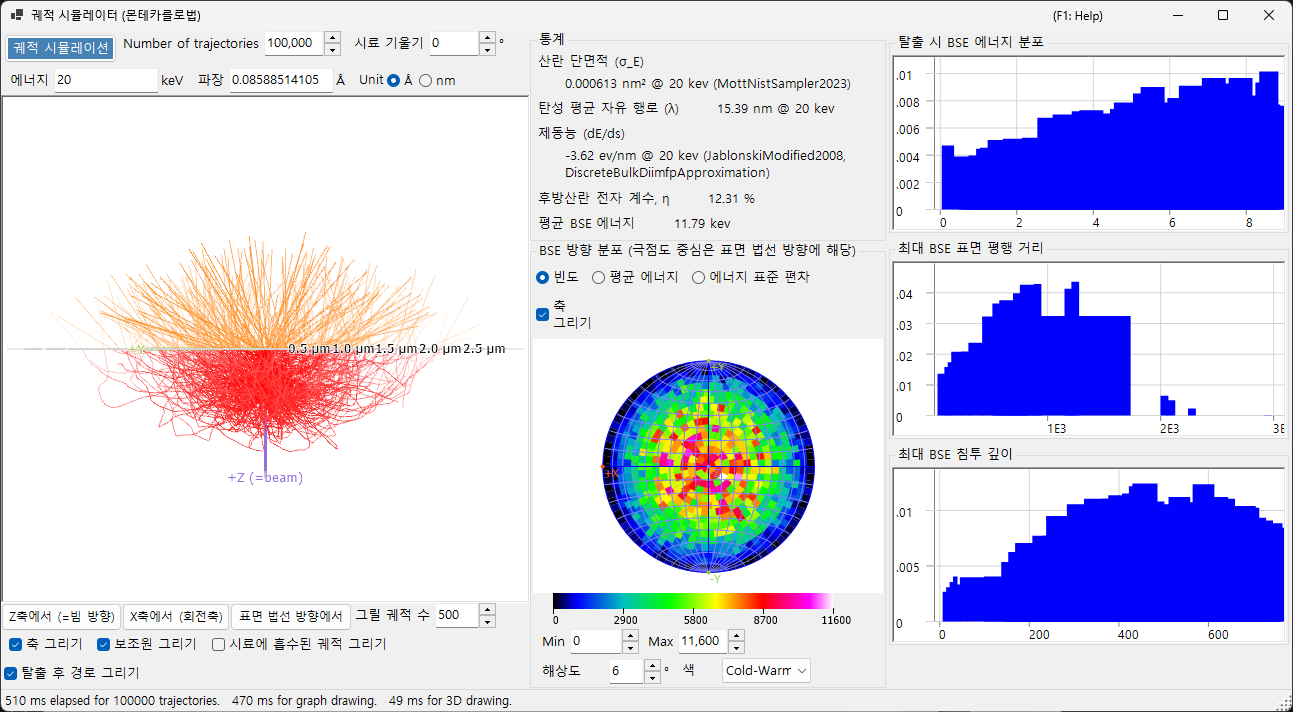1293x712 pixels.
Task: Edit the 해상도 resolution field
Action: coord(626,670)
